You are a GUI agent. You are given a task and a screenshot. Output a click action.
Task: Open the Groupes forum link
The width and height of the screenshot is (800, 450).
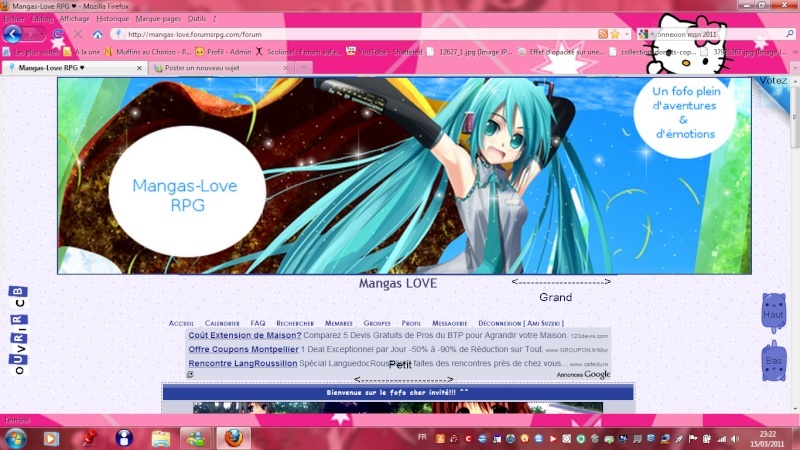click(377, 323)
